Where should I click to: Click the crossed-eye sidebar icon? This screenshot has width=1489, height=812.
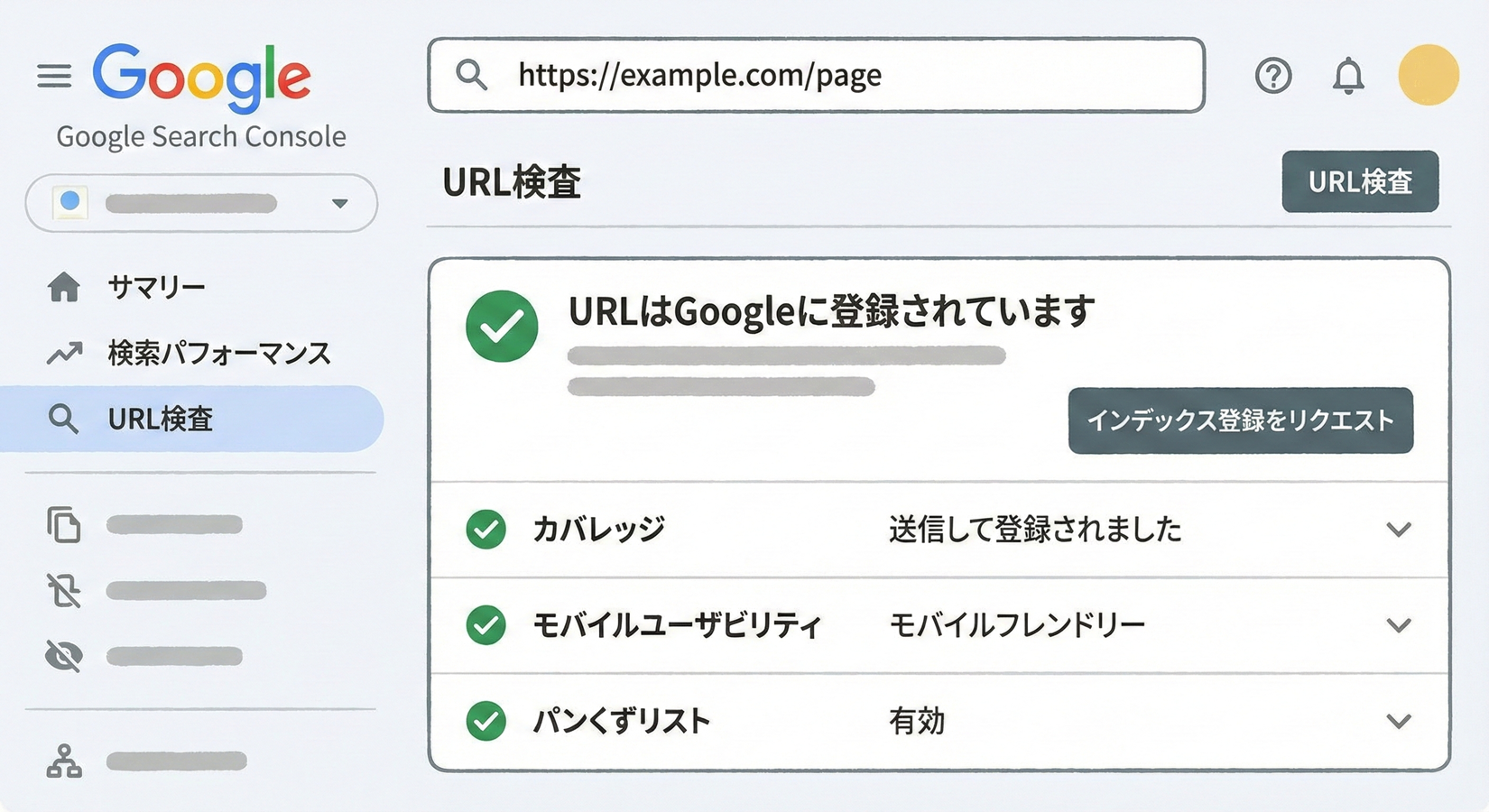point(64,655)
